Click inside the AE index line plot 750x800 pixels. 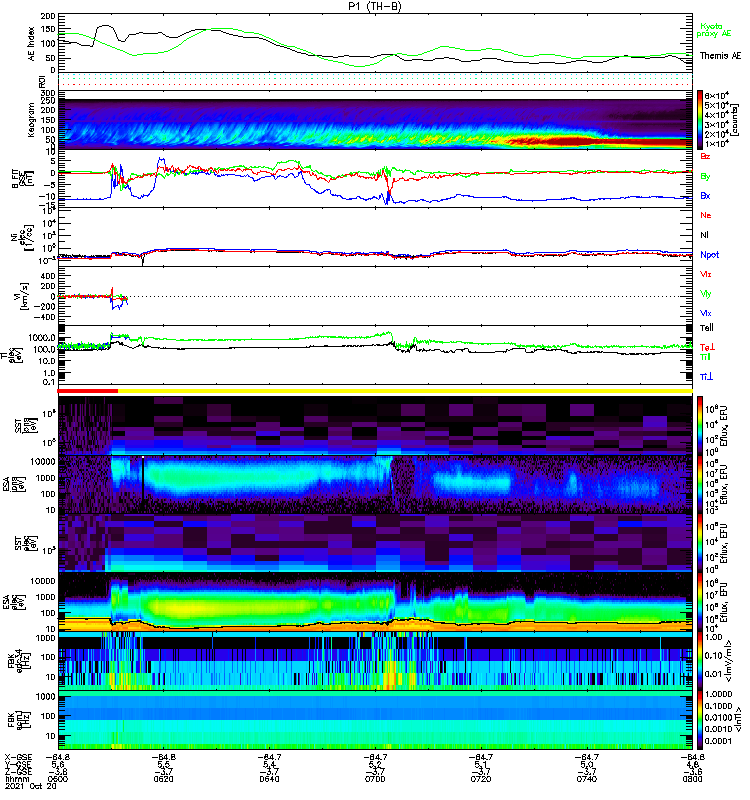375,43
